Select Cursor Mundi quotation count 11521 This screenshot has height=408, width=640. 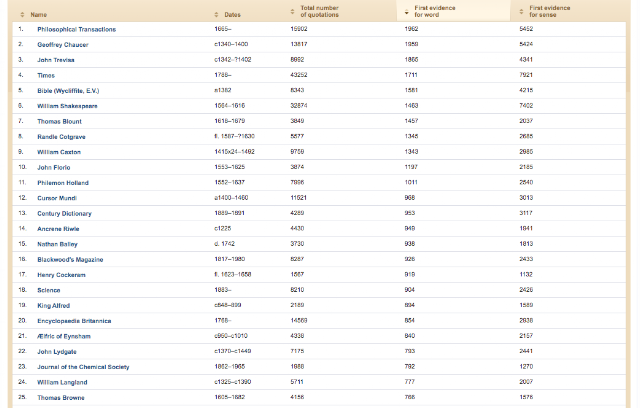[x=298, y=198]
